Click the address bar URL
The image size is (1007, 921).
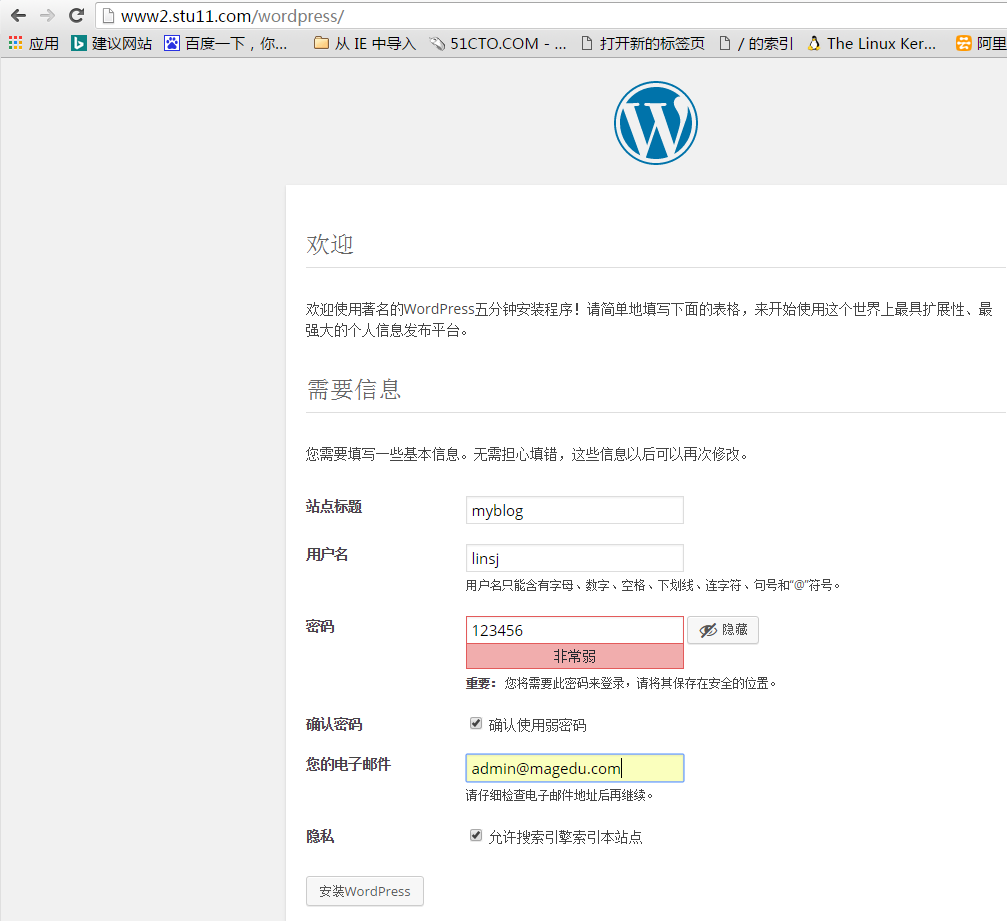coord(232,16)
